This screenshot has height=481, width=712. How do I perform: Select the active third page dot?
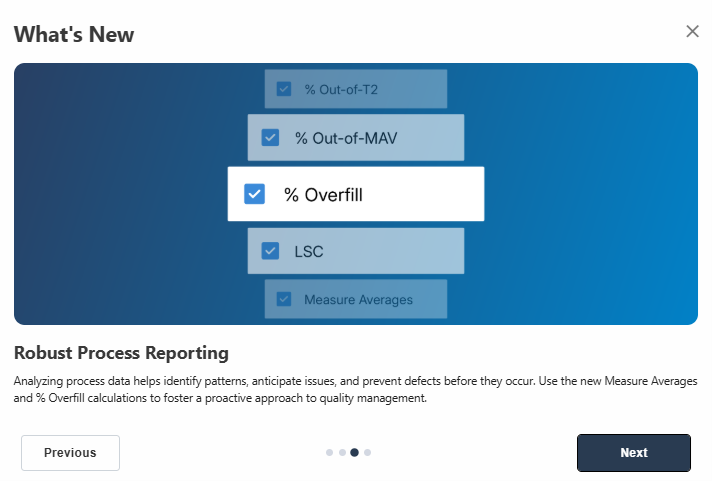[x=355, y=453]
